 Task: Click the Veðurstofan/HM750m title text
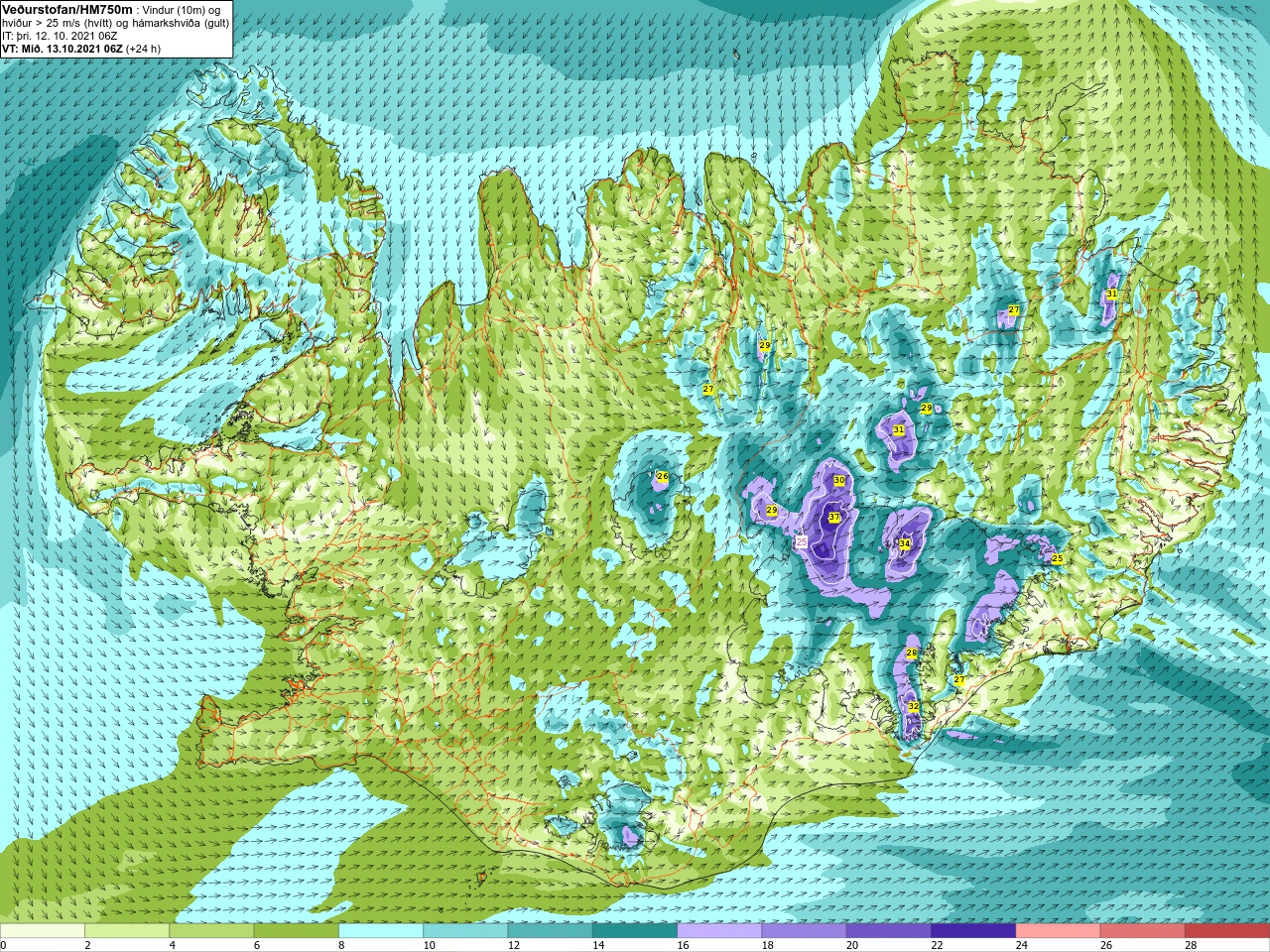[x=68, y=9]
